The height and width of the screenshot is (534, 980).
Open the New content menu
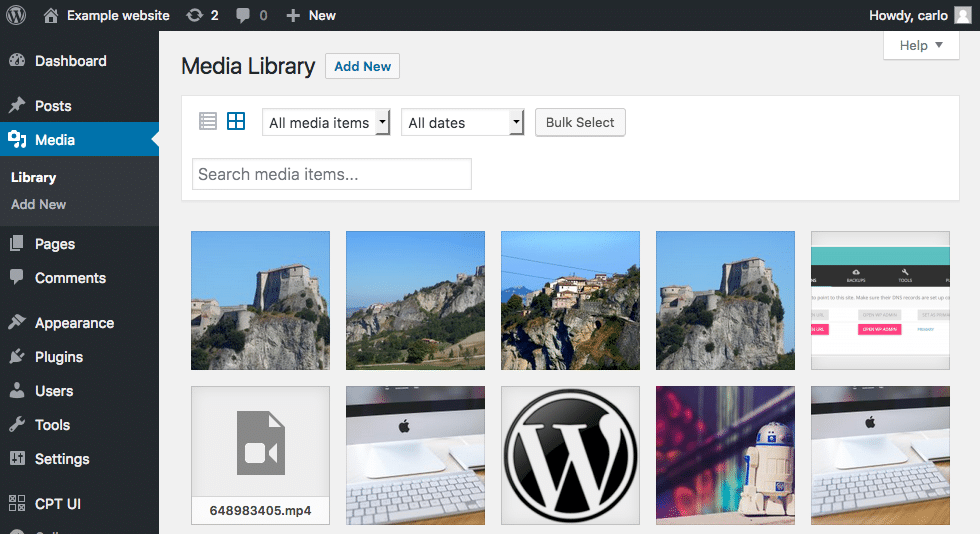tap(311, 15)
